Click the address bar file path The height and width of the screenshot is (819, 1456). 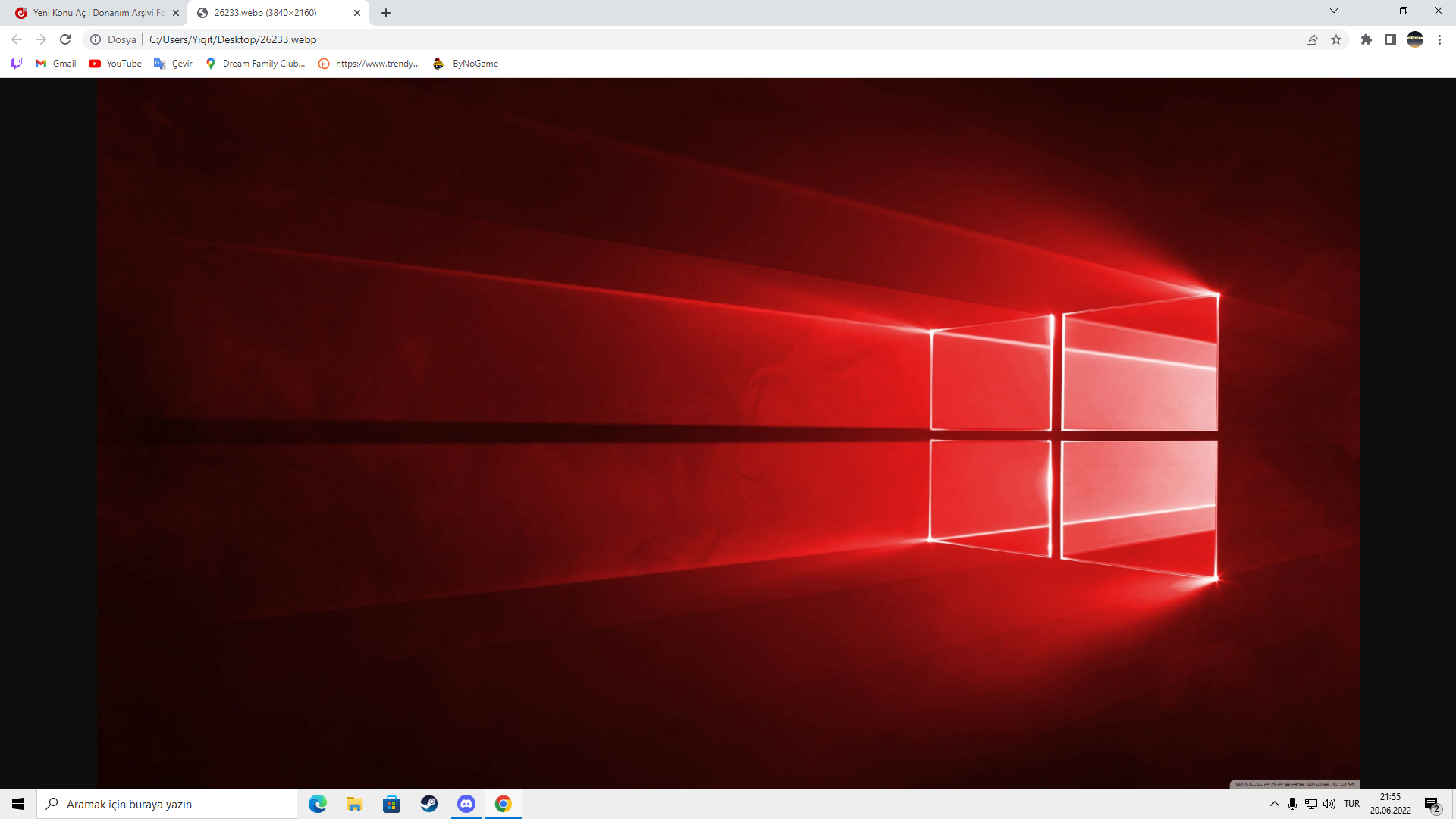coord(233,39)
